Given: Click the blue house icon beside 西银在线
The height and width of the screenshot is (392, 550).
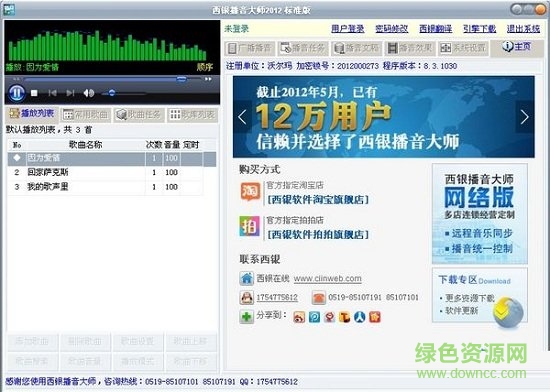Looking at the screenshot, I should (x=247, y=278).
